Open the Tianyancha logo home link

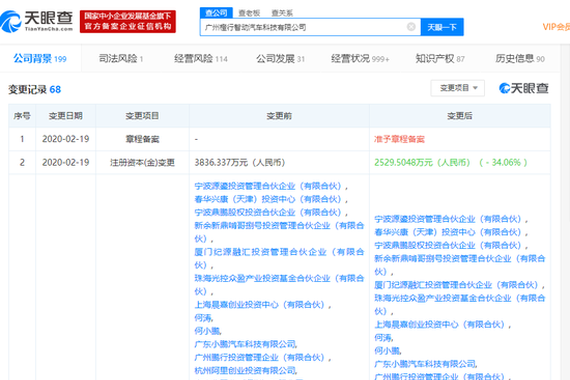[x=37, y=21]
